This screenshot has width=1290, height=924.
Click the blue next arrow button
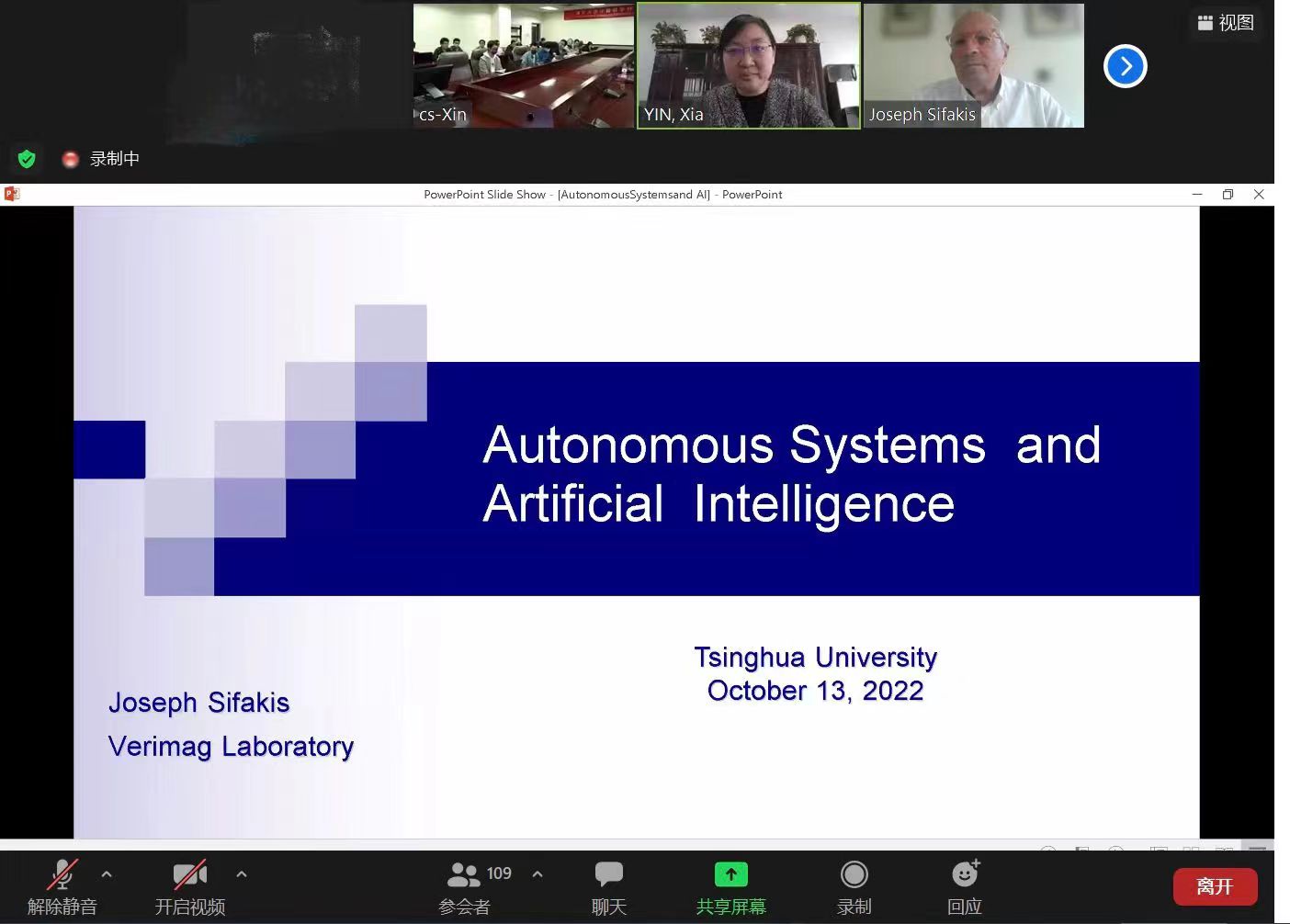tap(1125, 65)
